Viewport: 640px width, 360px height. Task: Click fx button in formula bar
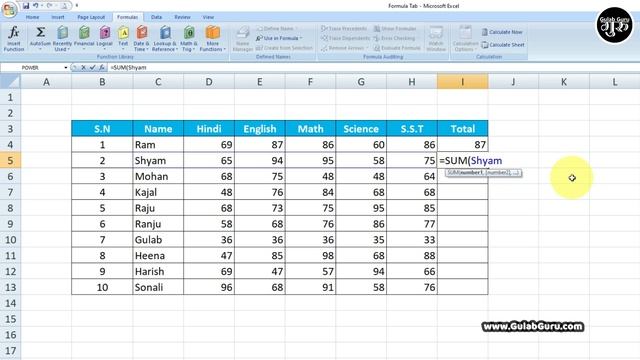tap(101, 67)
